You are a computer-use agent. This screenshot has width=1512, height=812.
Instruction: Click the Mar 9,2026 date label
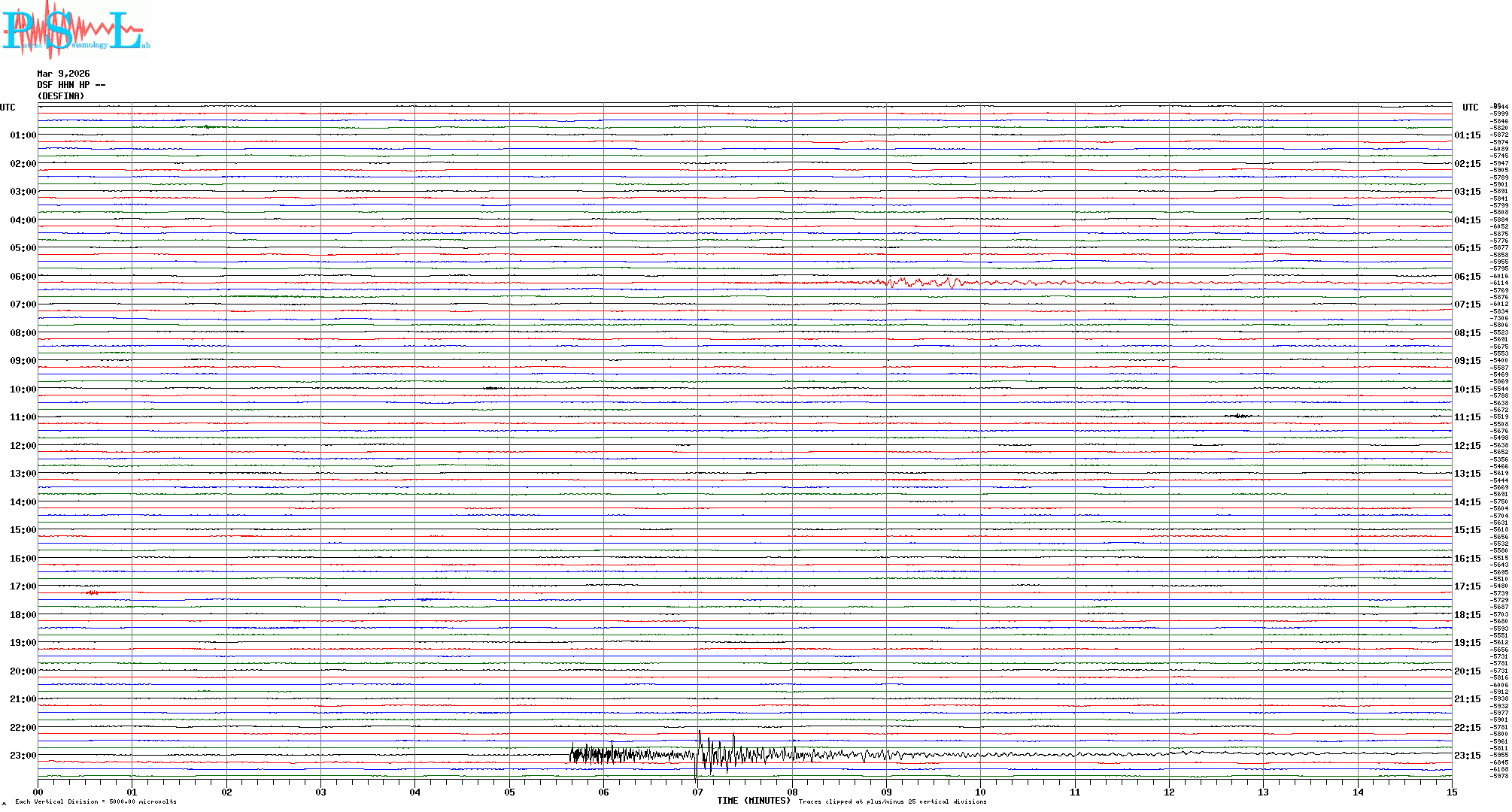point(63,74)
